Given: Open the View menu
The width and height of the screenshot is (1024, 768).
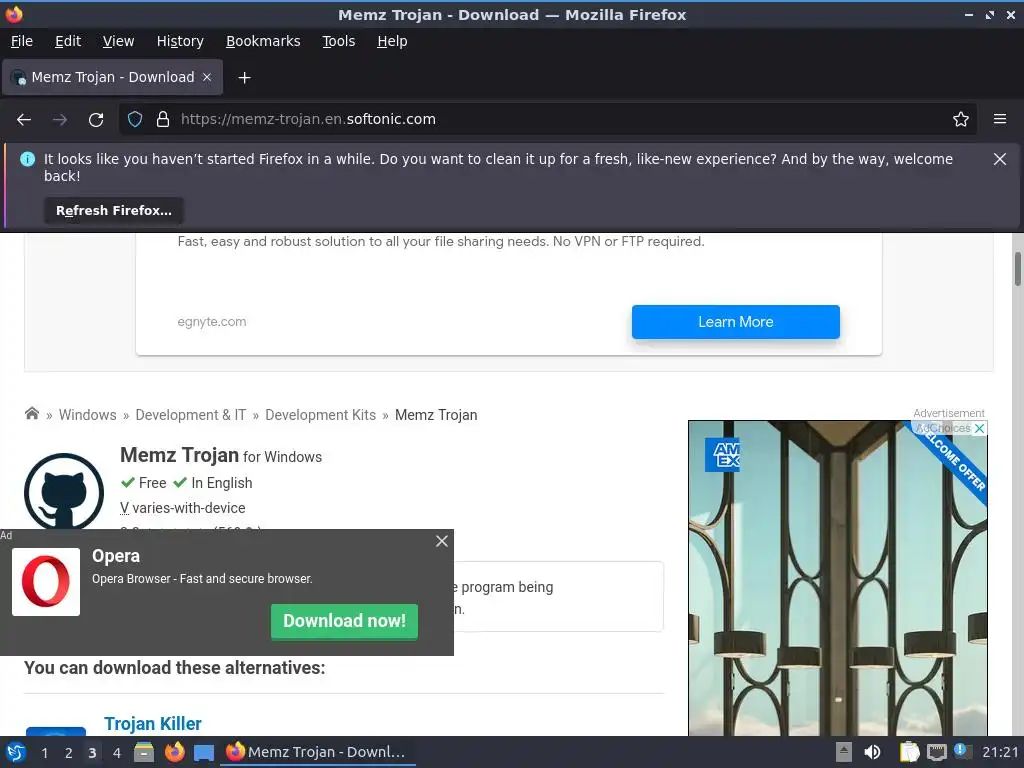Looking at the screenshot, I should pyautogui.click(x=118, y=41).
